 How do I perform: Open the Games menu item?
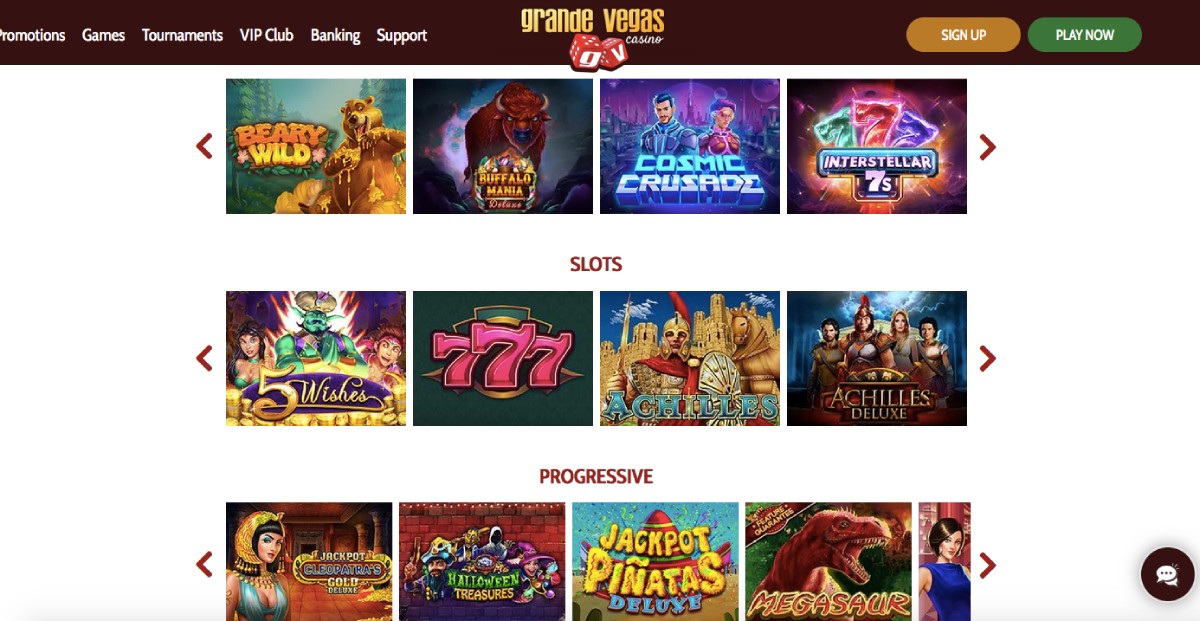pos(103,35)
